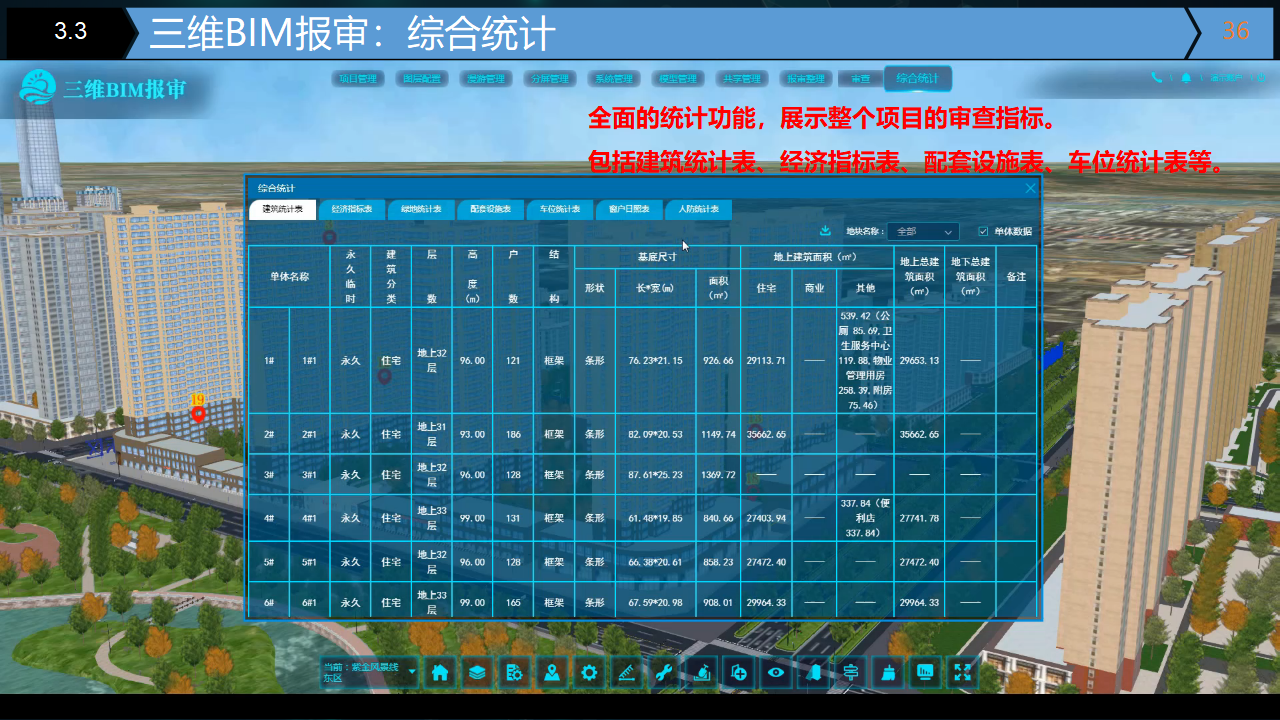Click the broom clear icon

(889, 673)
